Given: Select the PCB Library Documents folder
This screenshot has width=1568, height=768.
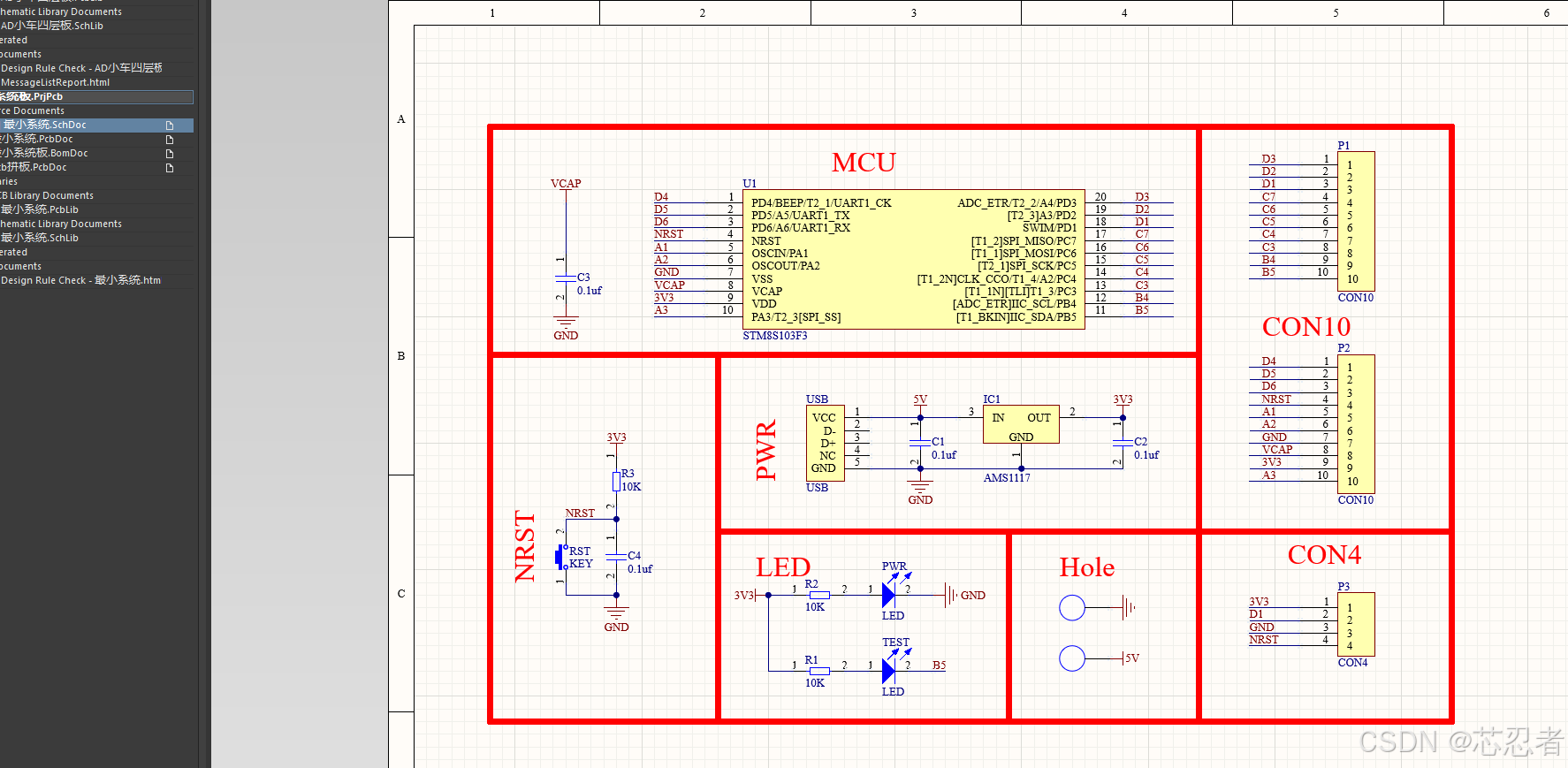Looking at the screenshot, I should click(x=47, y=196).
